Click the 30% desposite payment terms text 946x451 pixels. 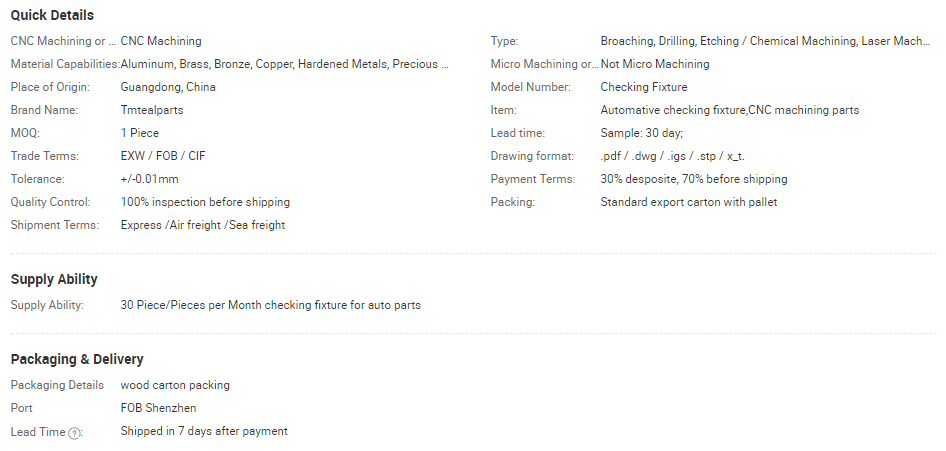pos(694,179)
